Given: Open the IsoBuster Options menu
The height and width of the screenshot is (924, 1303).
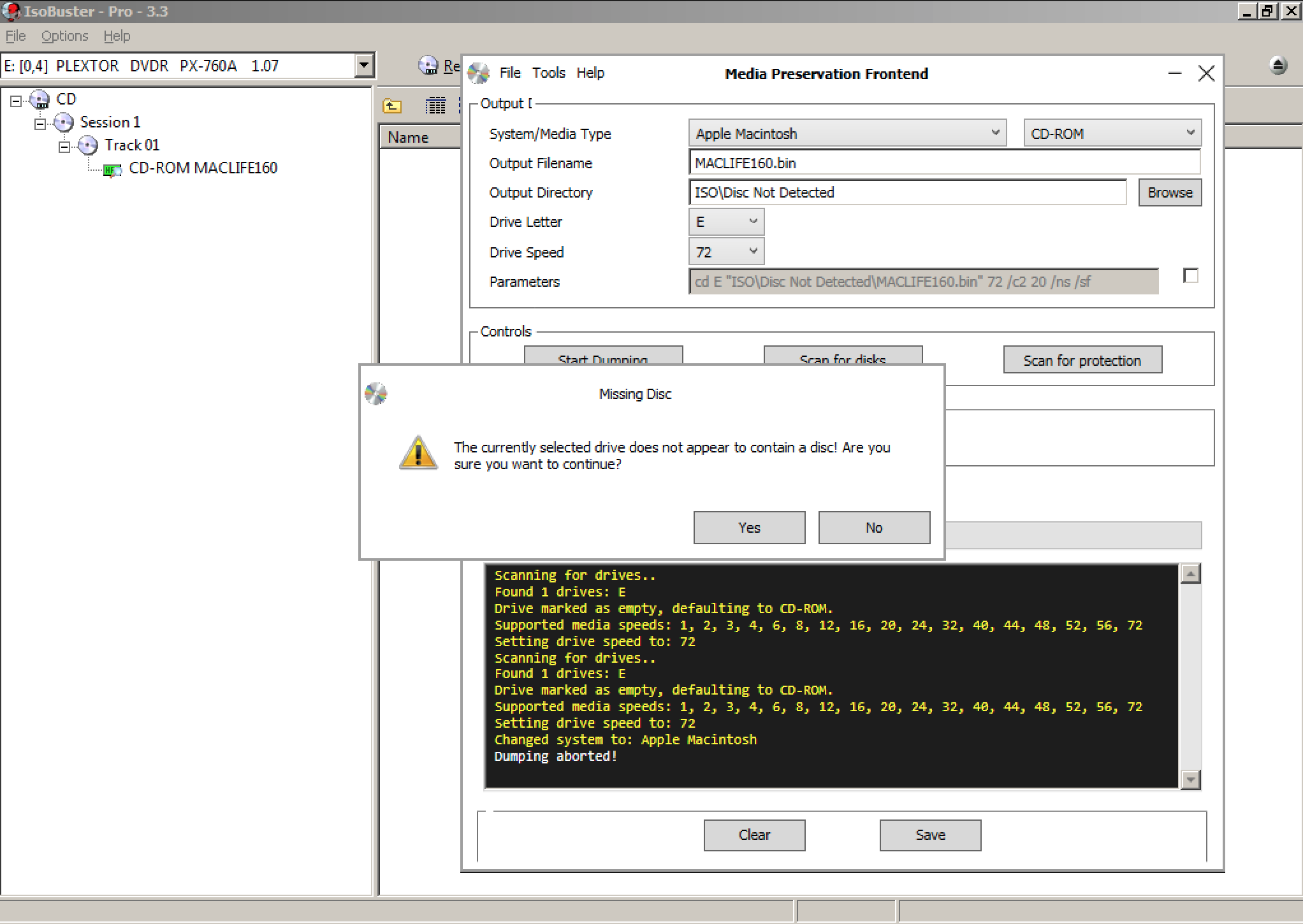Looking at the screenshot, I should (64, 36).
